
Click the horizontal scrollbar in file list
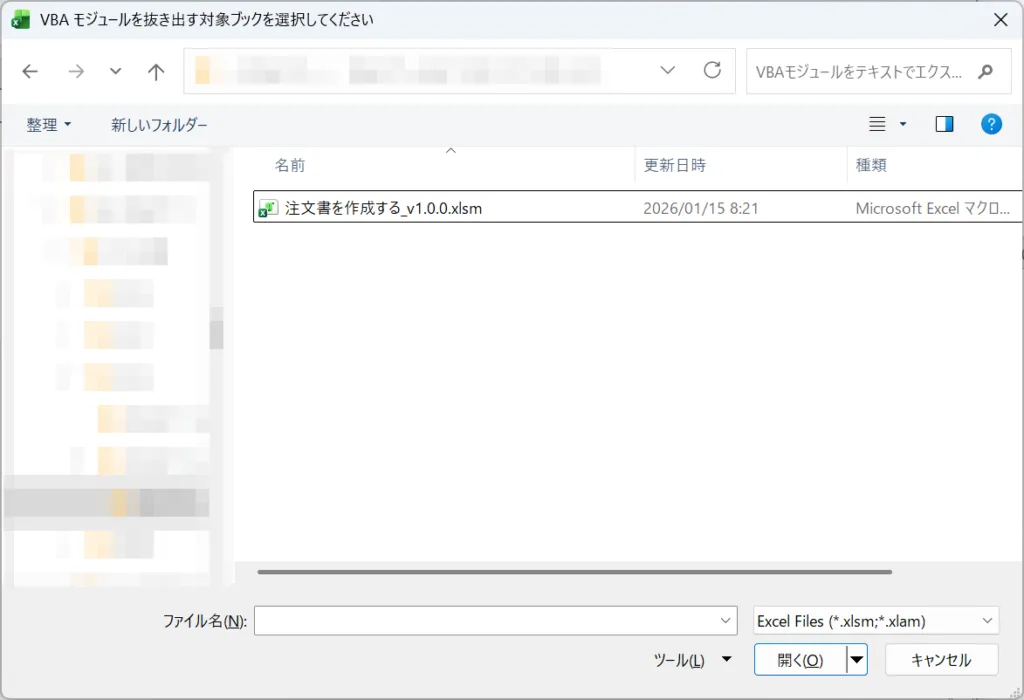574,572
